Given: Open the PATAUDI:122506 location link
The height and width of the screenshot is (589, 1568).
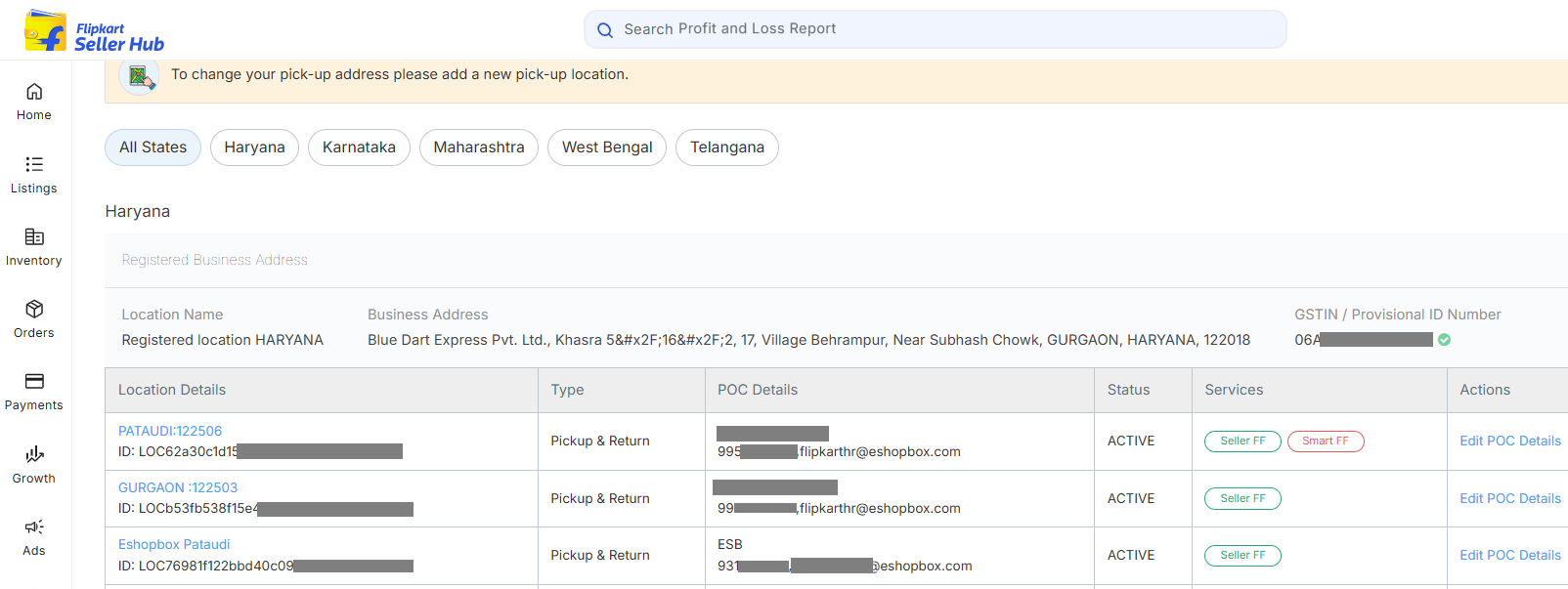Looking at the screenshot, I should coord(170,431).
